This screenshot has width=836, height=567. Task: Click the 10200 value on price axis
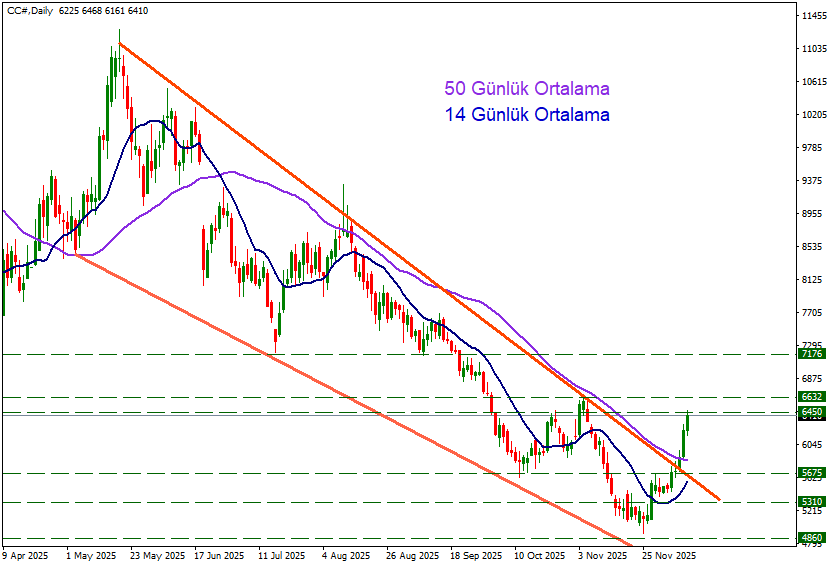pos(813,116)
